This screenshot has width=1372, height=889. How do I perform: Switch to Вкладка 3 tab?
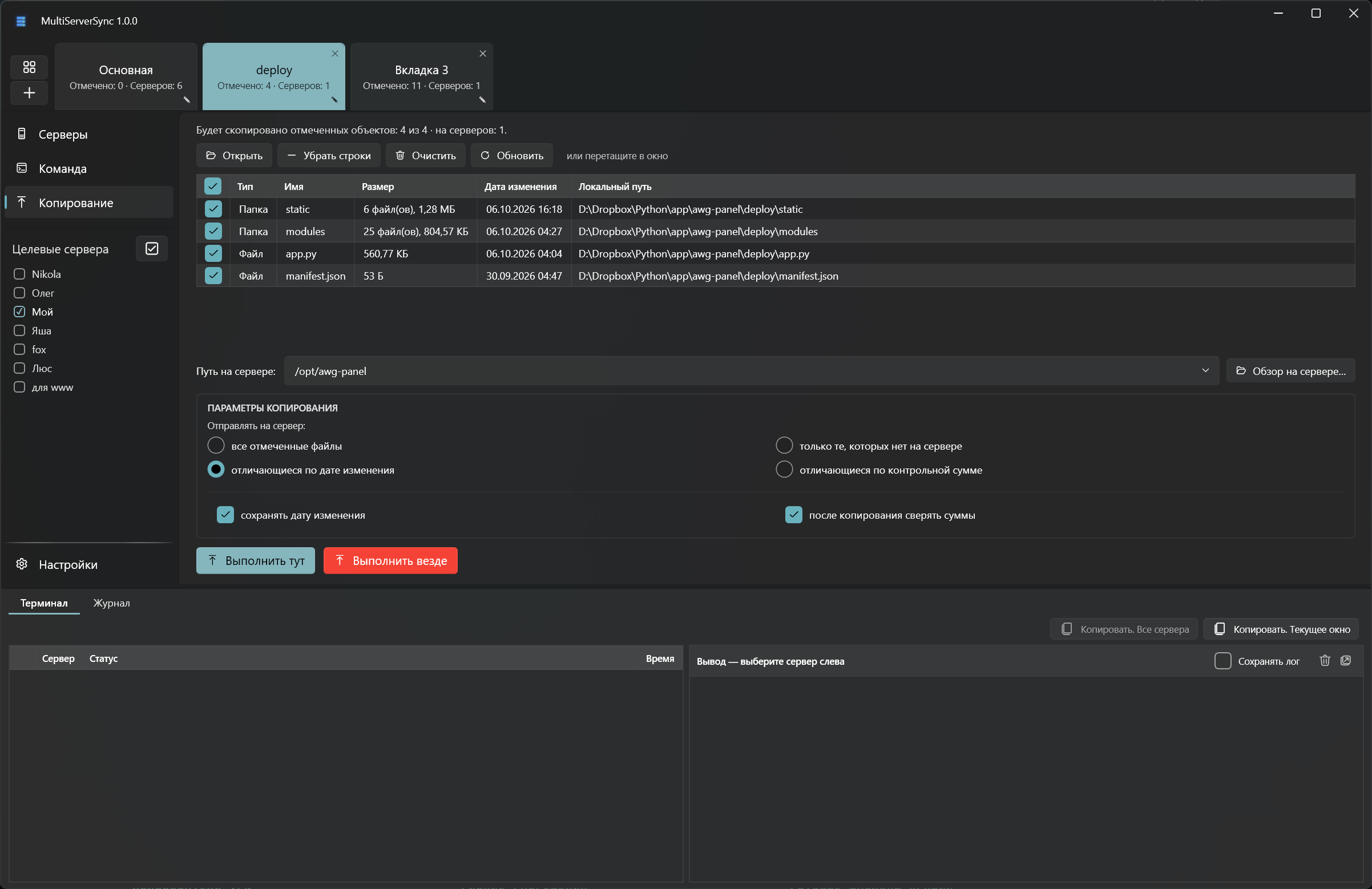click(x=421, y=76)
